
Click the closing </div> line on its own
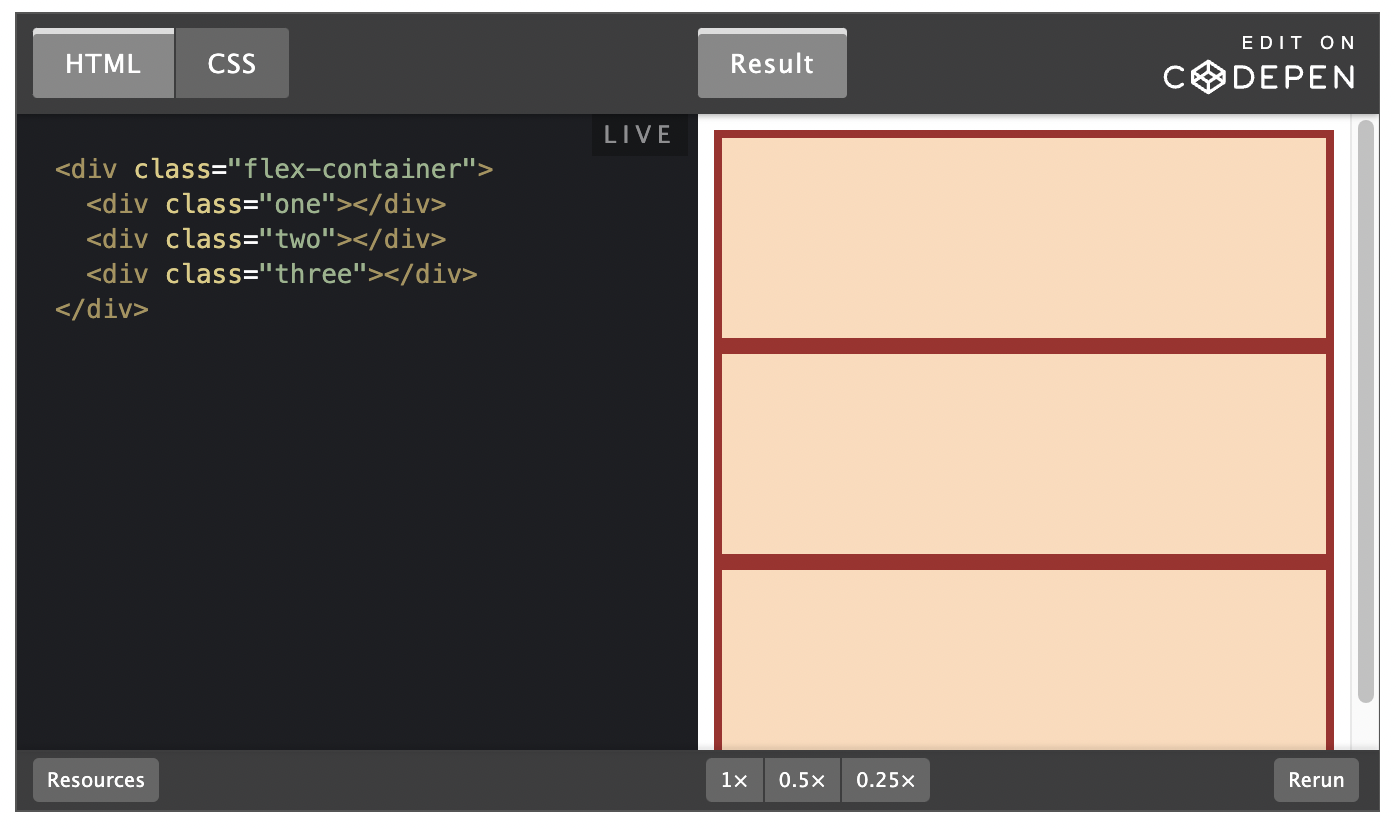pos(102,309)
